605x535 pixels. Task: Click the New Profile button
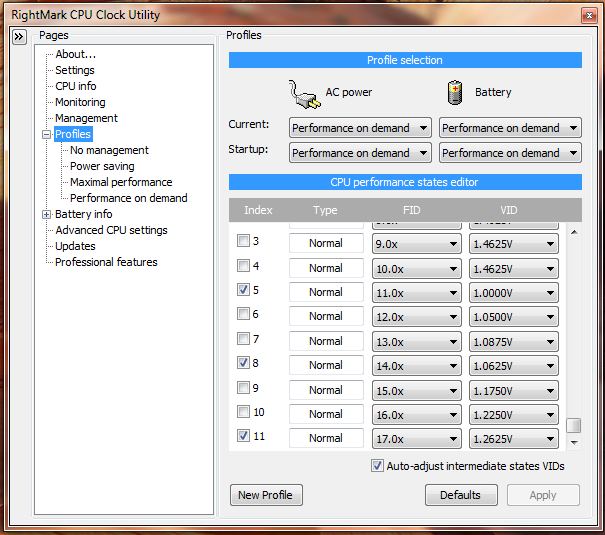pyautogui.click(x=266, y=495)
